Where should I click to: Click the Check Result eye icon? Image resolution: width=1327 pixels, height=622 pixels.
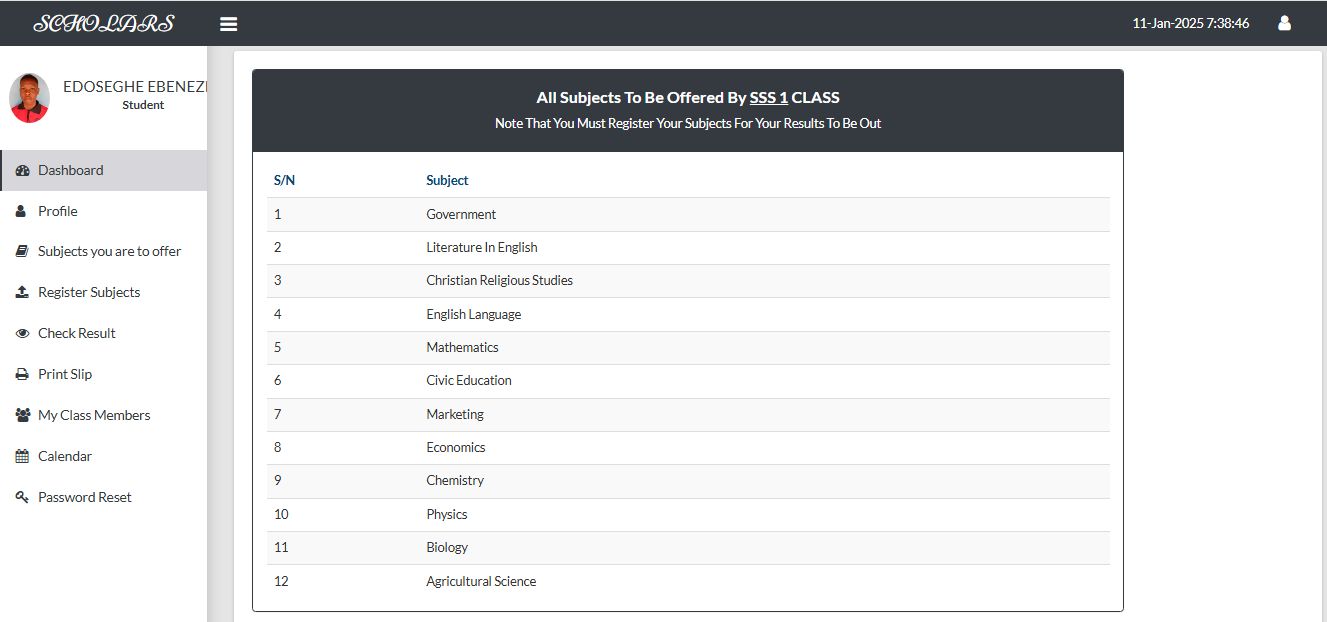click(22, 333)
